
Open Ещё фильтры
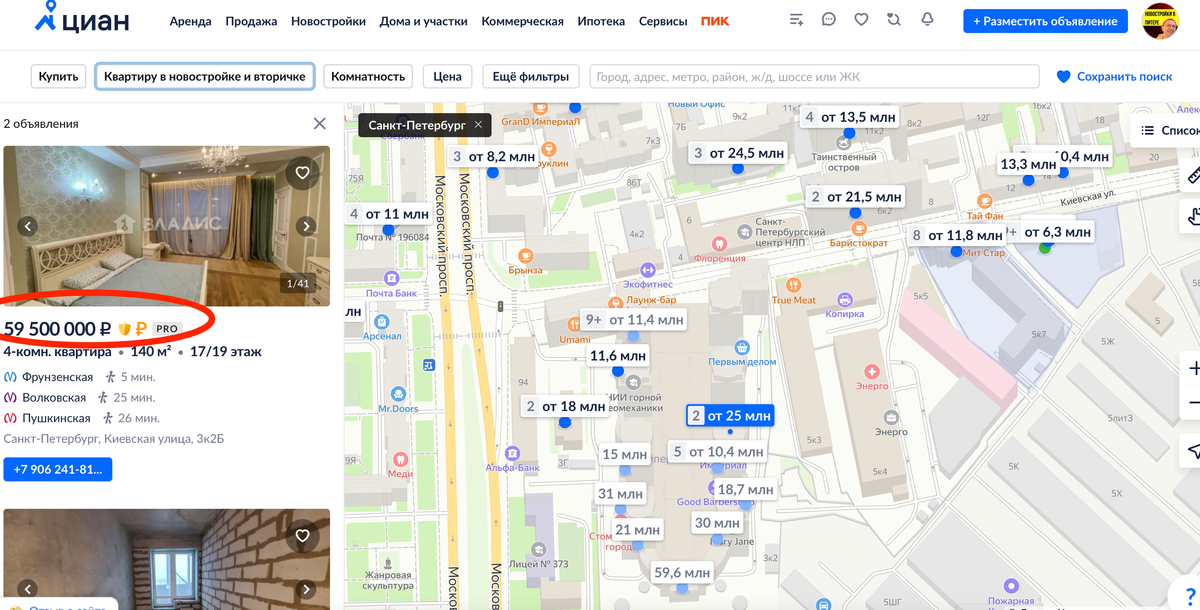[531, 76]
